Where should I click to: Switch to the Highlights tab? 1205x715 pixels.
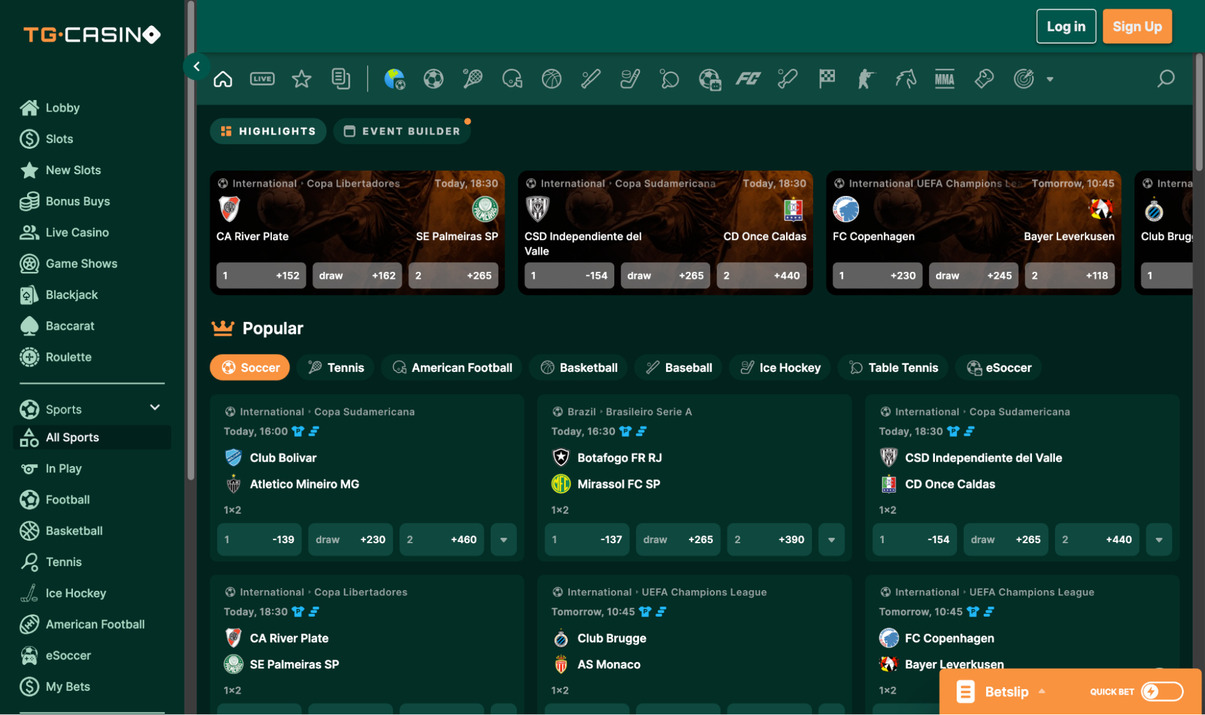[268, 131]
